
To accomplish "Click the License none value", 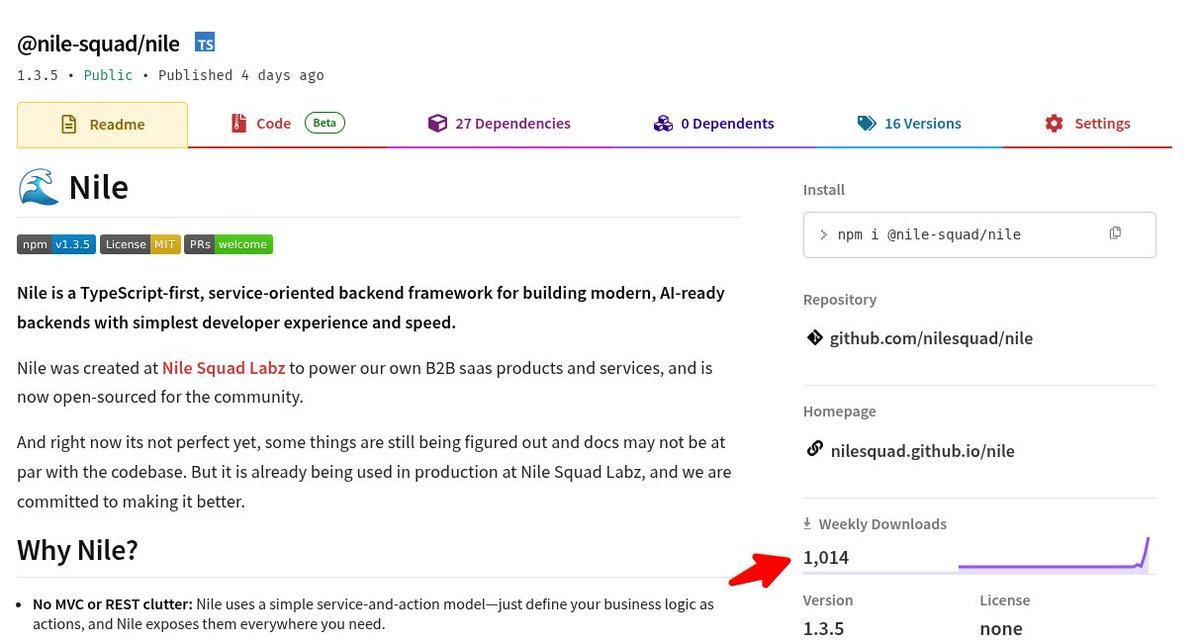I will (1001, 629).
